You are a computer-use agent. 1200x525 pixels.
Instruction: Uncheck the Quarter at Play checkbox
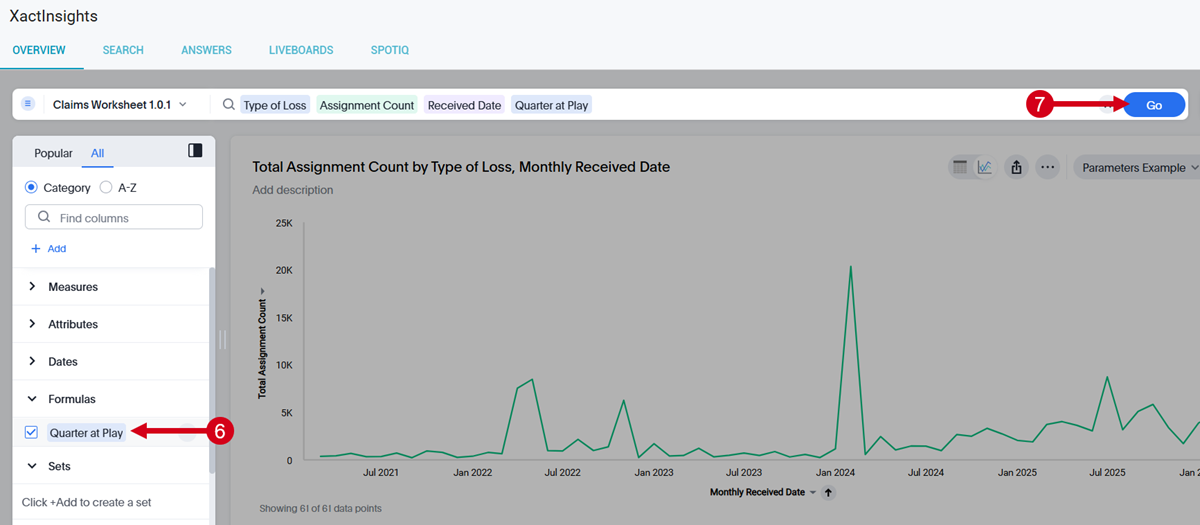pos(31,433)
